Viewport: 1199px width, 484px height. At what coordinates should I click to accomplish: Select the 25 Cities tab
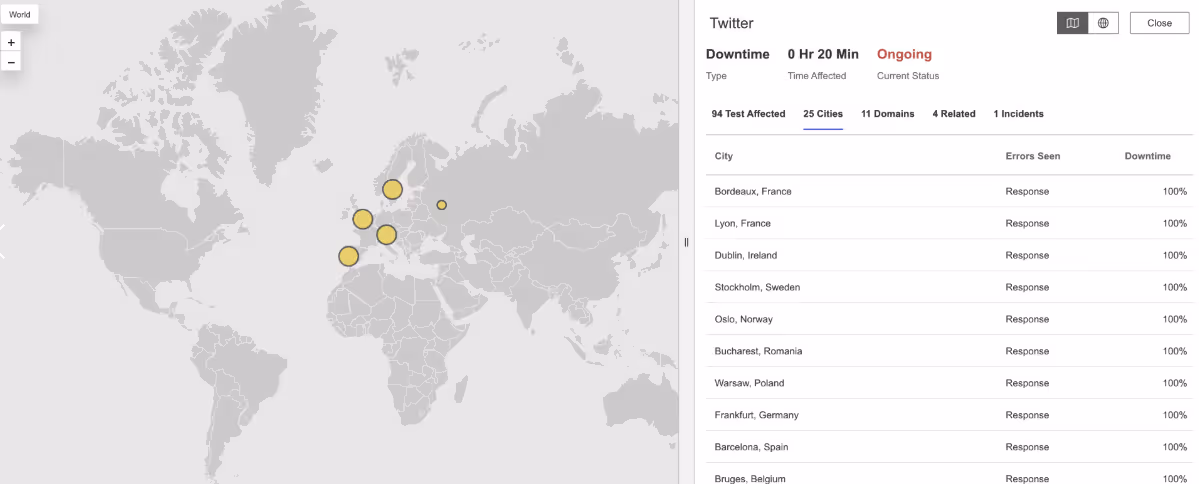tap(823, 114)
